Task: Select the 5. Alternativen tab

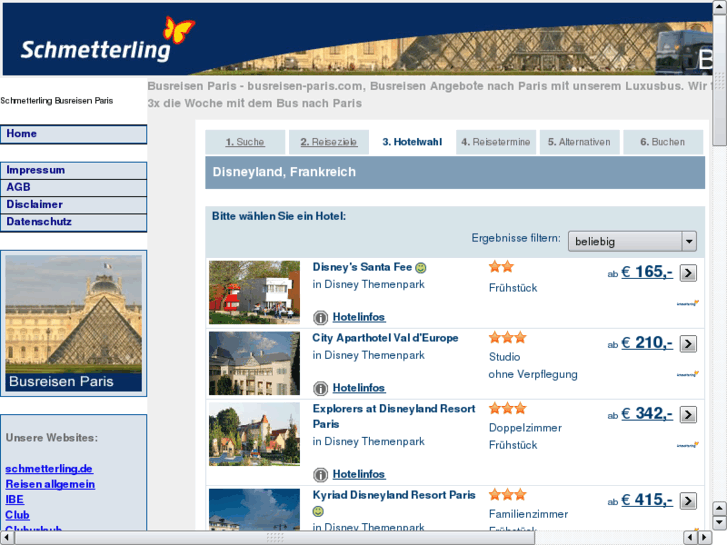Action: coord(580,142)
